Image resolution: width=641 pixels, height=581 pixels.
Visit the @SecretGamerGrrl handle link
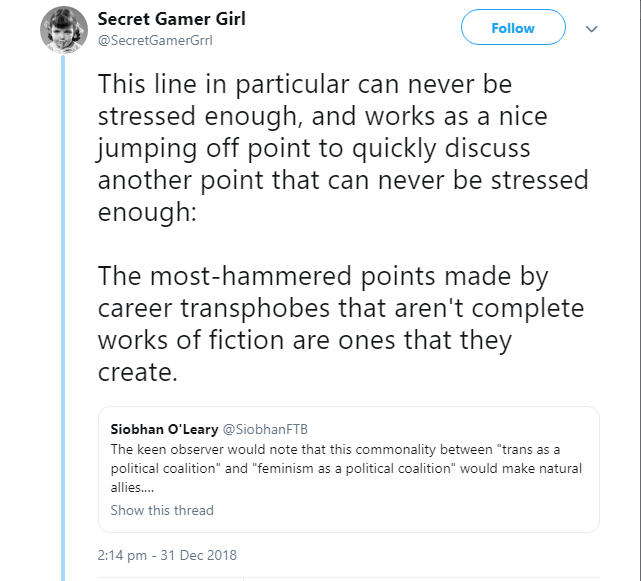coord(155,40)
